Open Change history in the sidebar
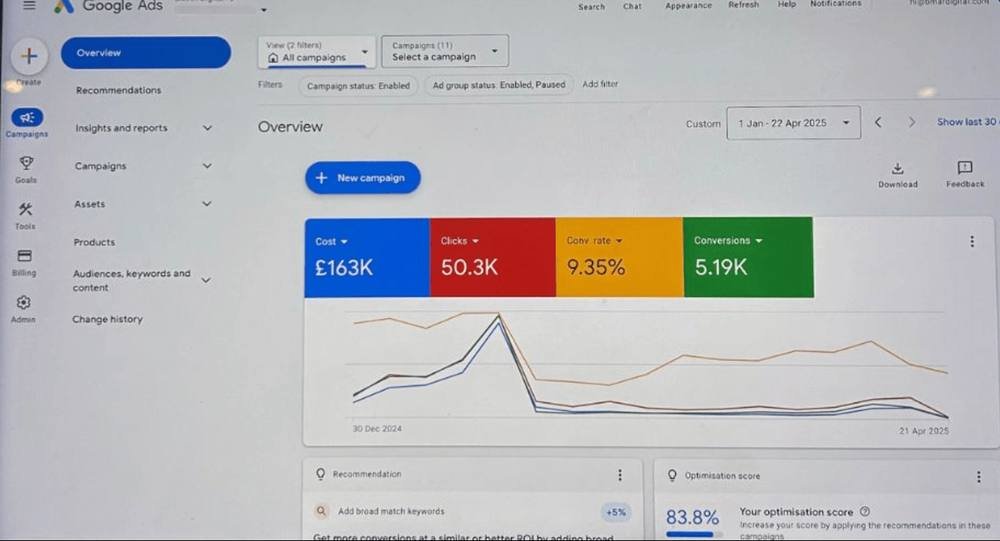Image resolution: width=1000 pixels, height=541 pixels. pos(107,319)
